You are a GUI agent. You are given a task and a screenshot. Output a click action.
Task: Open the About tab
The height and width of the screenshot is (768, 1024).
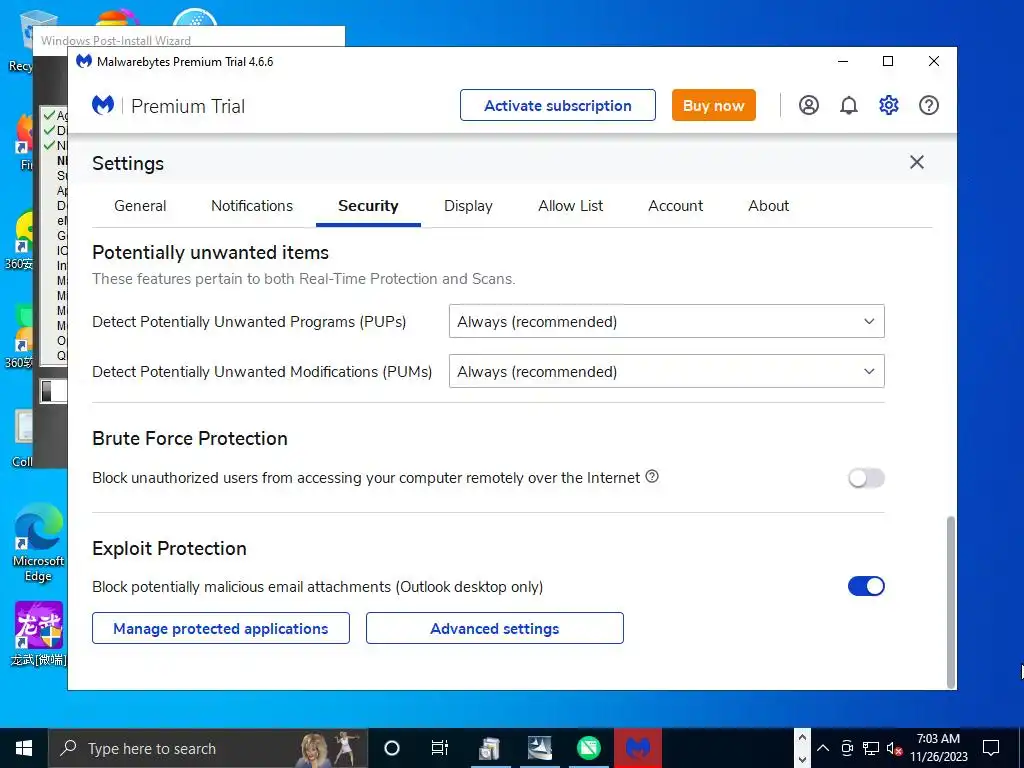(768, 206)
